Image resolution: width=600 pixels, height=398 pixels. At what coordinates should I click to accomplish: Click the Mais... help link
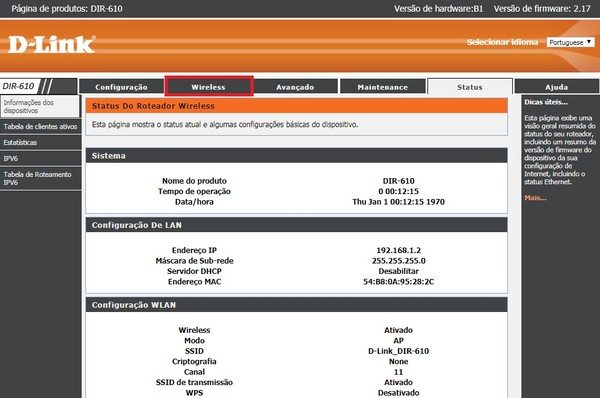pos(535,198)
